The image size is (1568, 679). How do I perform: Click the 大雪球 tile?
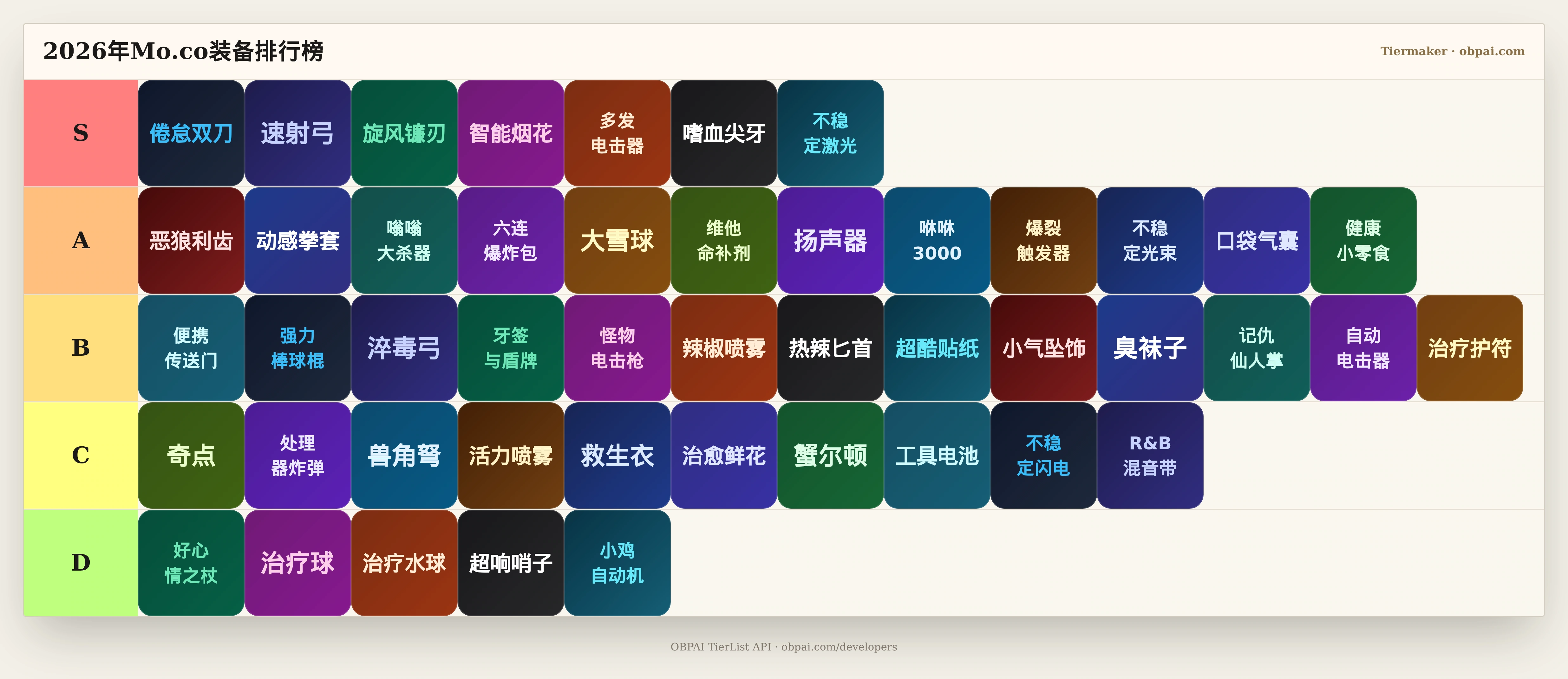(x=617, y=241)
